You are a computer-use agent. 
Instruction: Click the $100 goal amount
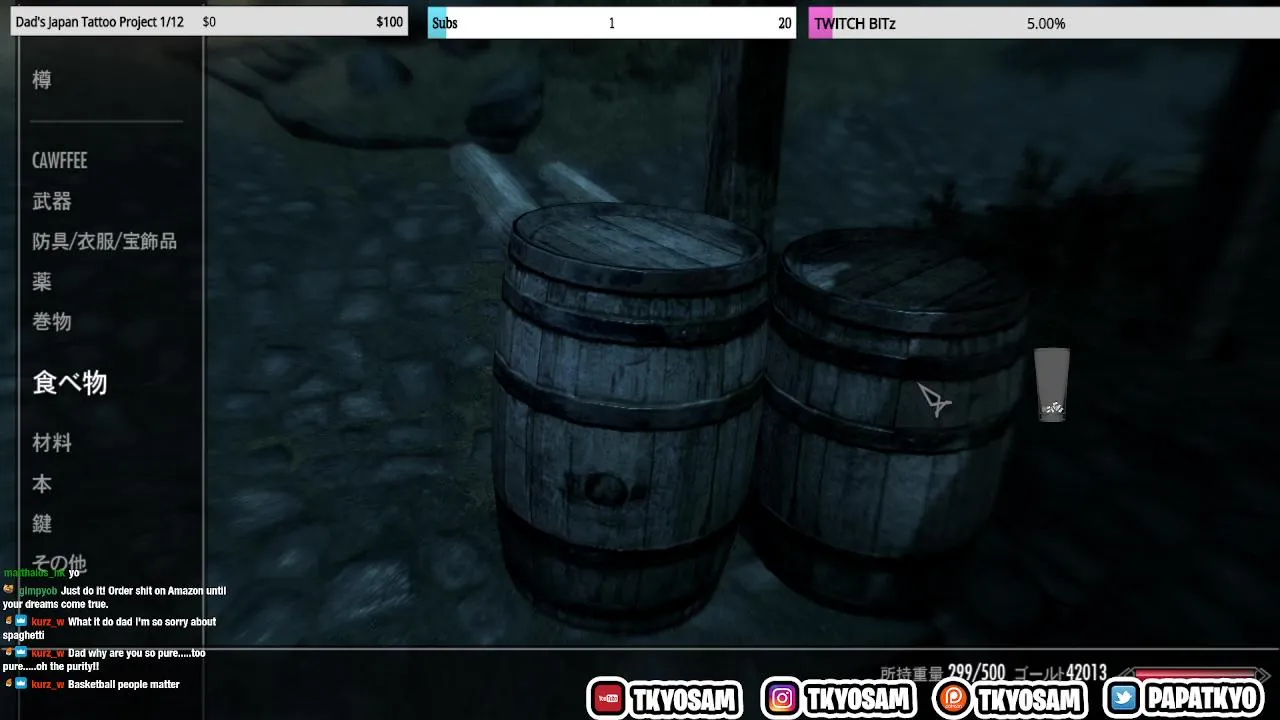[x=389, y=22]
